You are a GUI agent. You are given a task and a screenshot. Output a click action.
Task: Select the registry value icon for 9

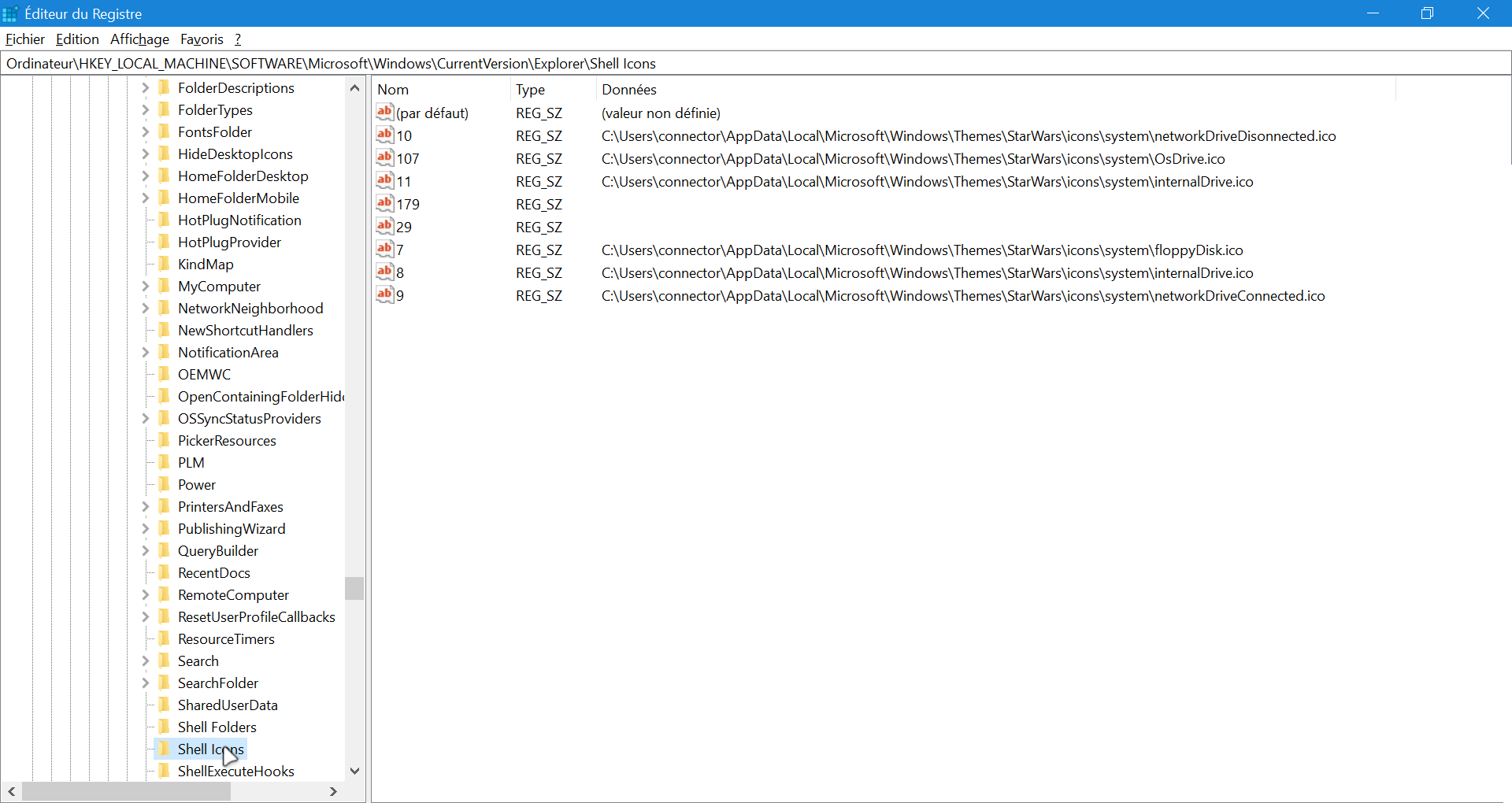384,295
